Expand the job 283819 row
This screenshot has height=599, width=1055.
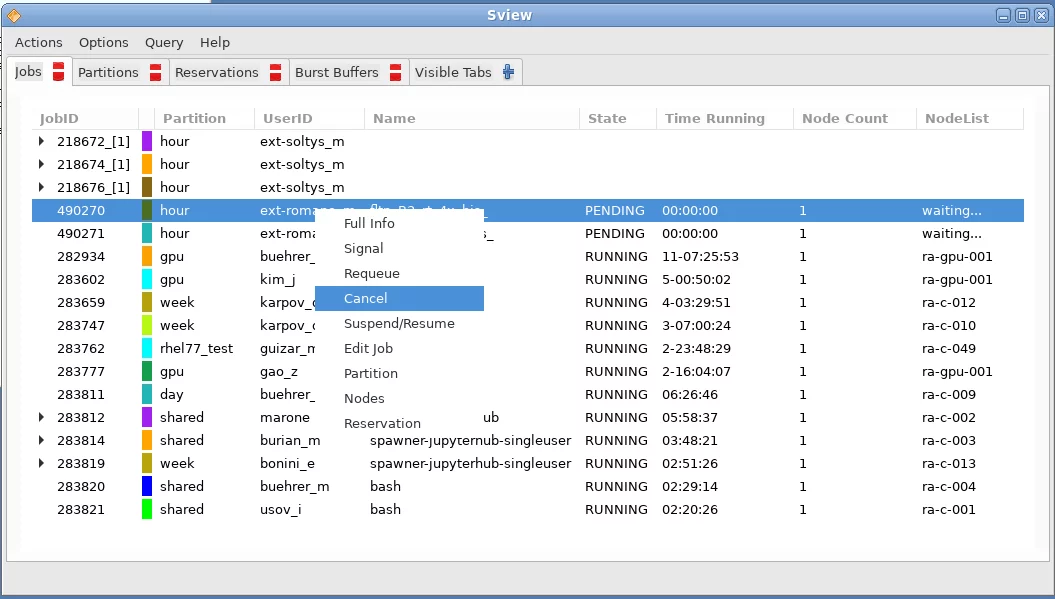(40, 463)
